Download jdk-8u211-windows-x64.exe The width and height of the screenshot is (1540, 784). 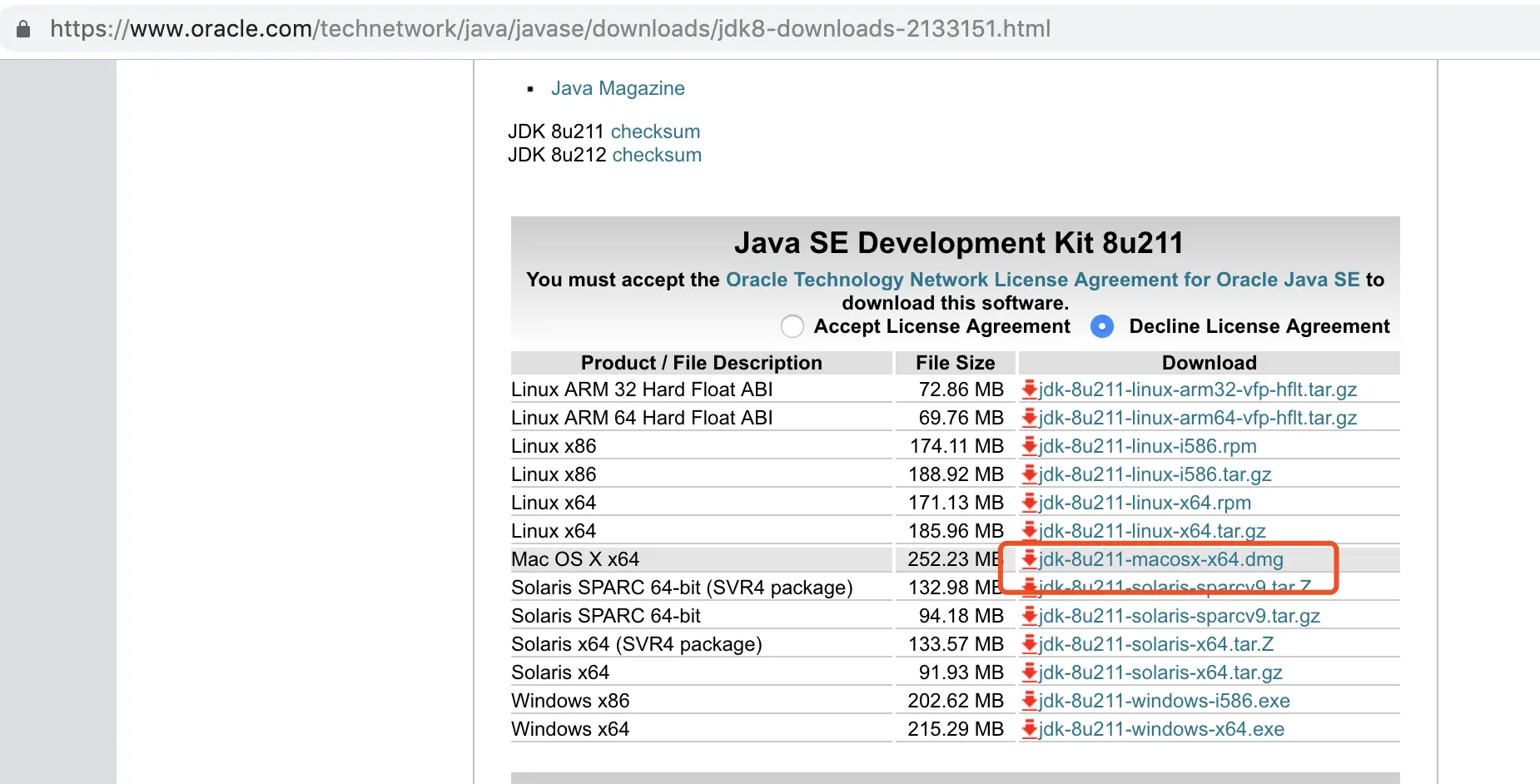pyautogui.click(x=1161, y=729)
